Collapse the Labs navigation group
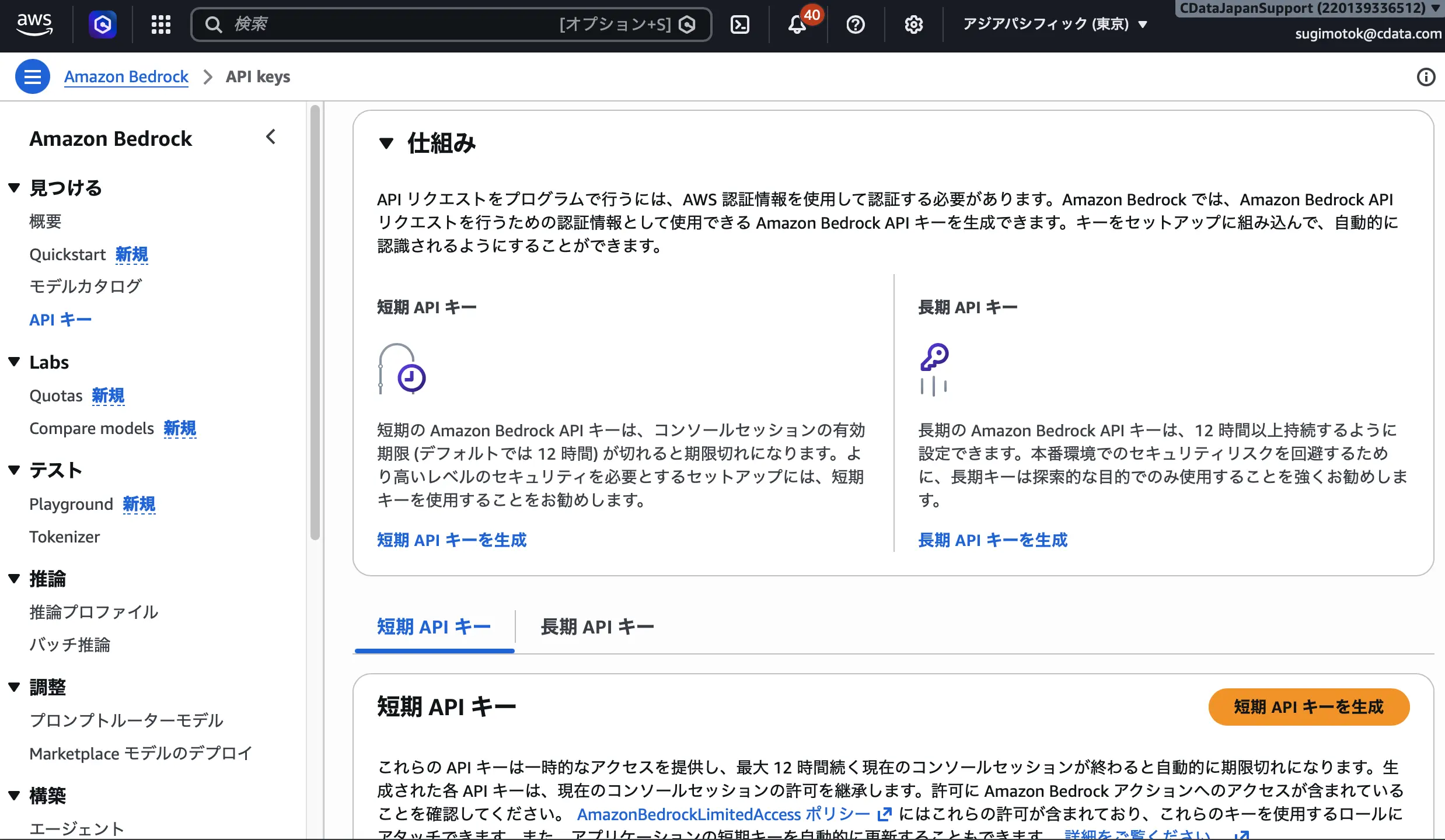 (15, 362)
